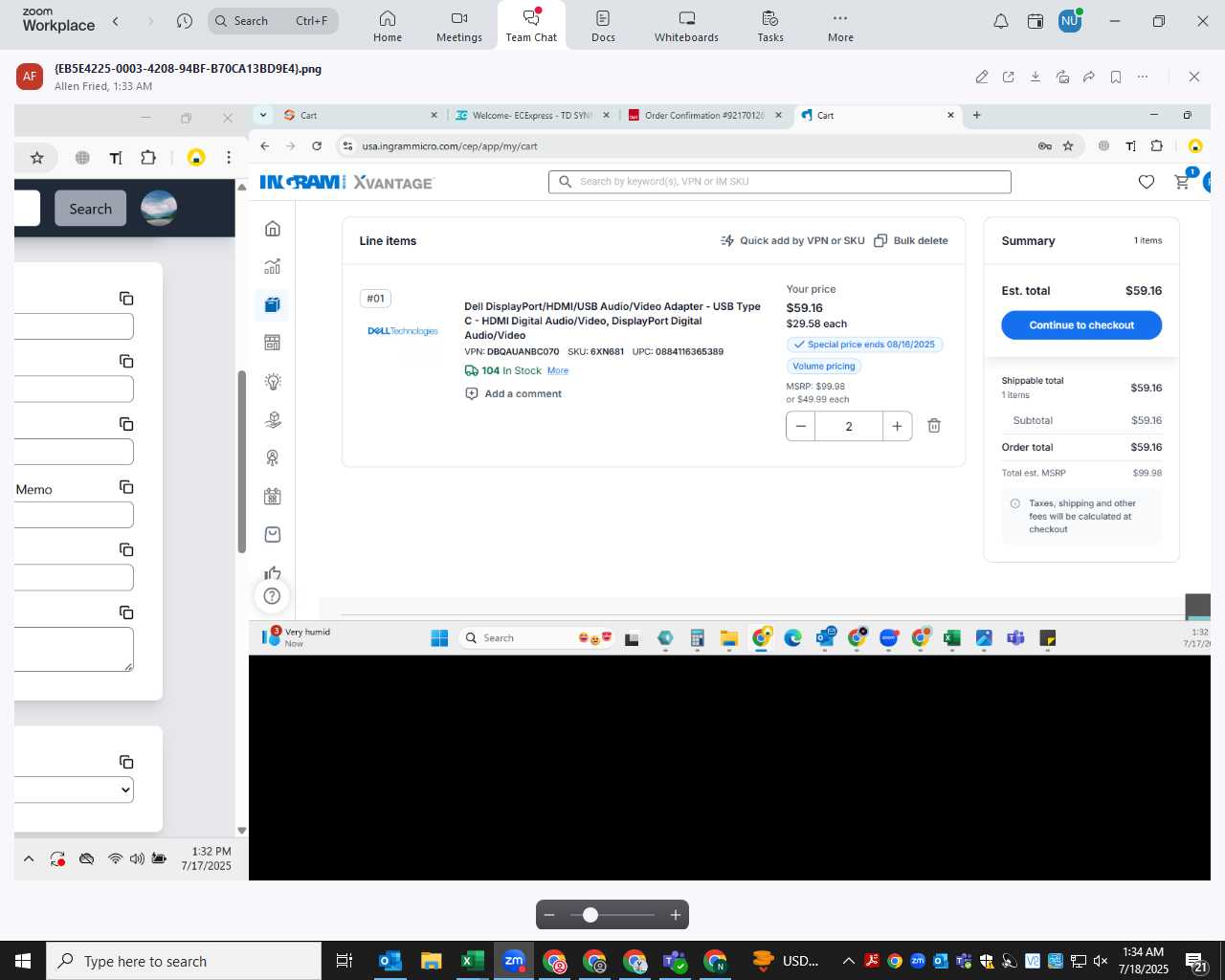Click Bulk delete in Line items
The height and width of the screenshot is (980, 1225).
tap(911, 241)
